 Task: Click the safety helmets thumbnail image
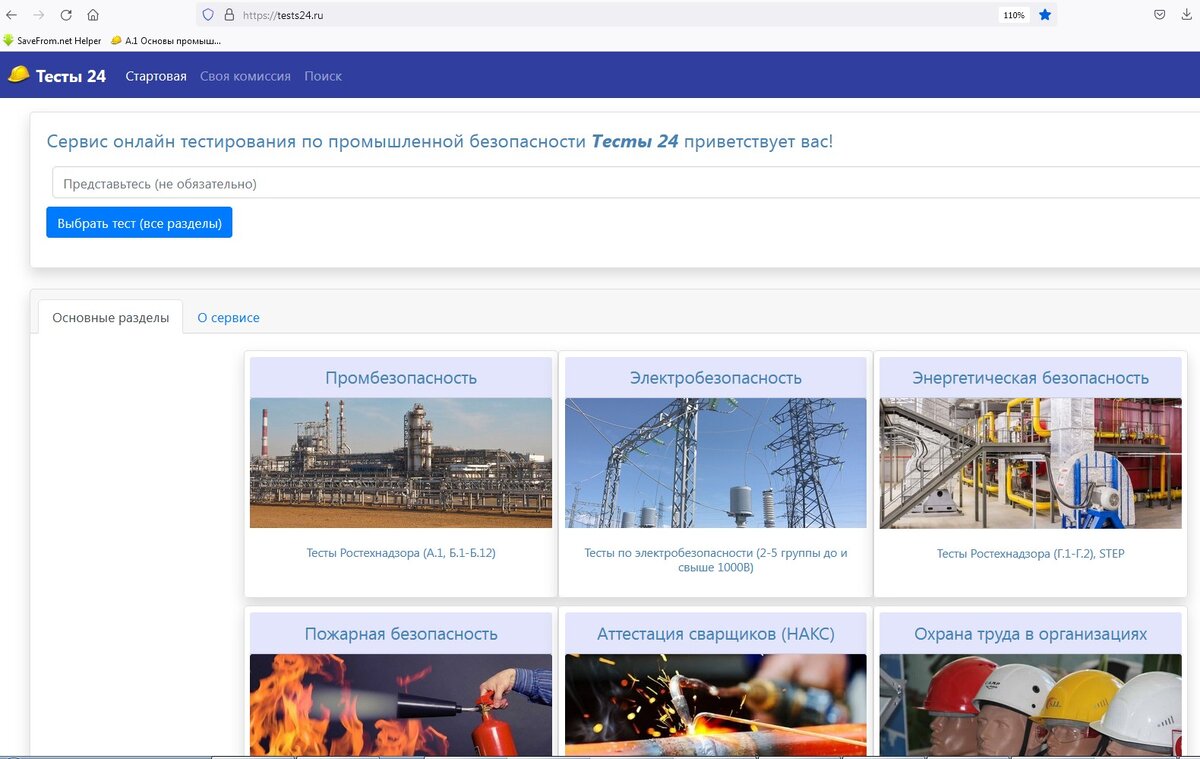pyautogui.click(x=1031, y=704)
